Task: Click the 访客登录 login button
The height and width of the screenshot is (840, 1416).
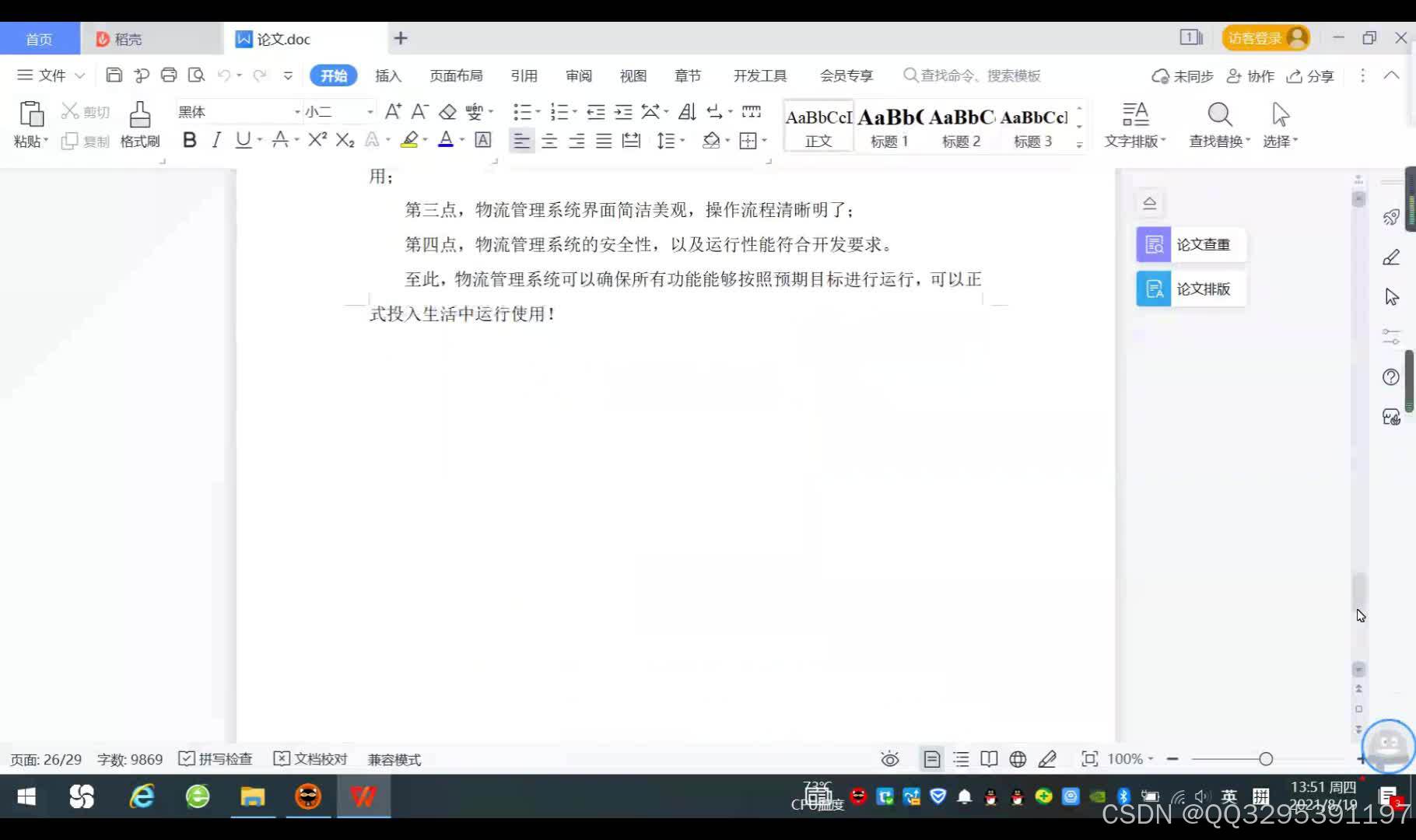Action: [x=1265, y=38]
